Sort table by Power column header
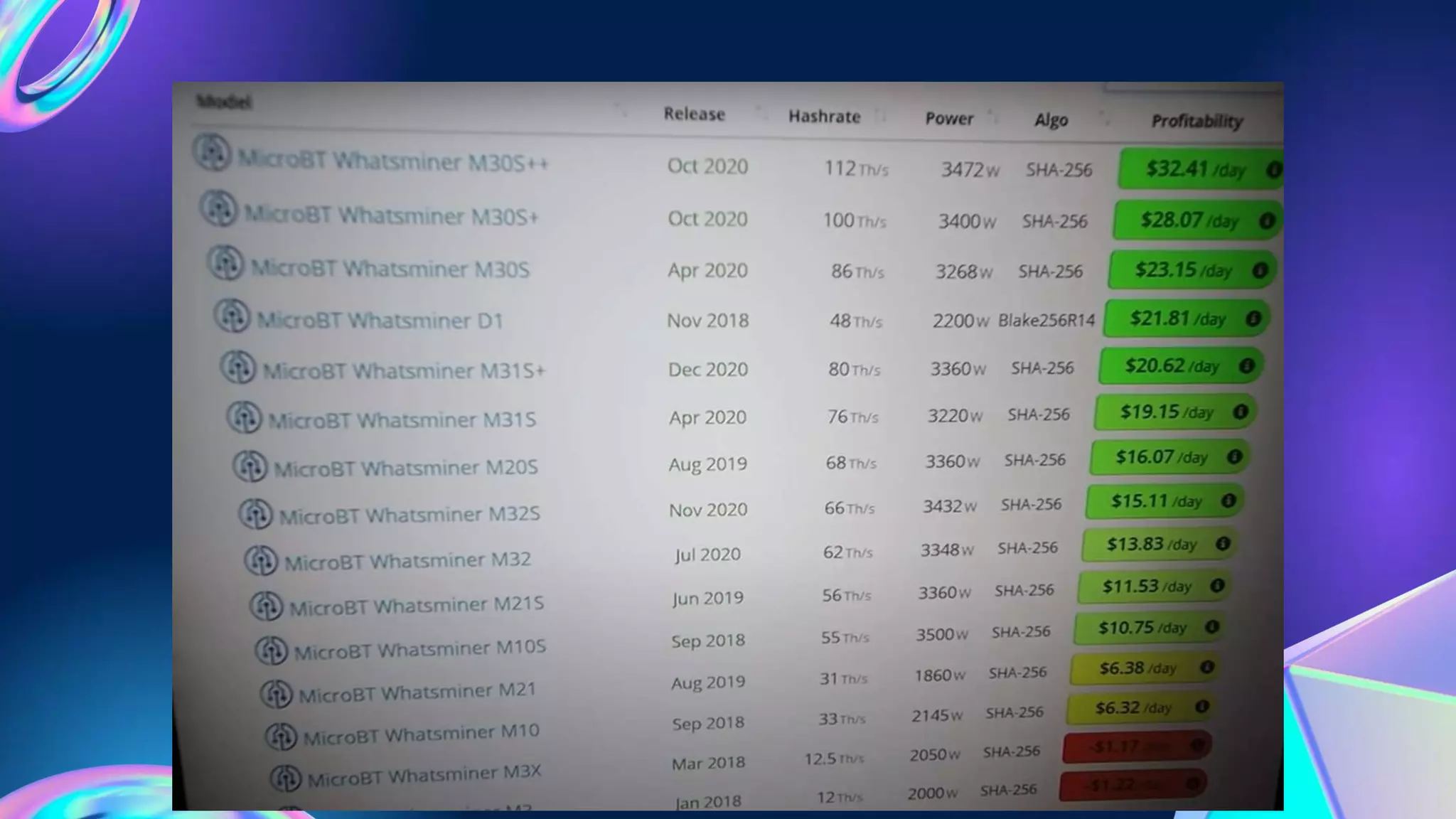This screenshot has width=1456, height=819. 948,119
